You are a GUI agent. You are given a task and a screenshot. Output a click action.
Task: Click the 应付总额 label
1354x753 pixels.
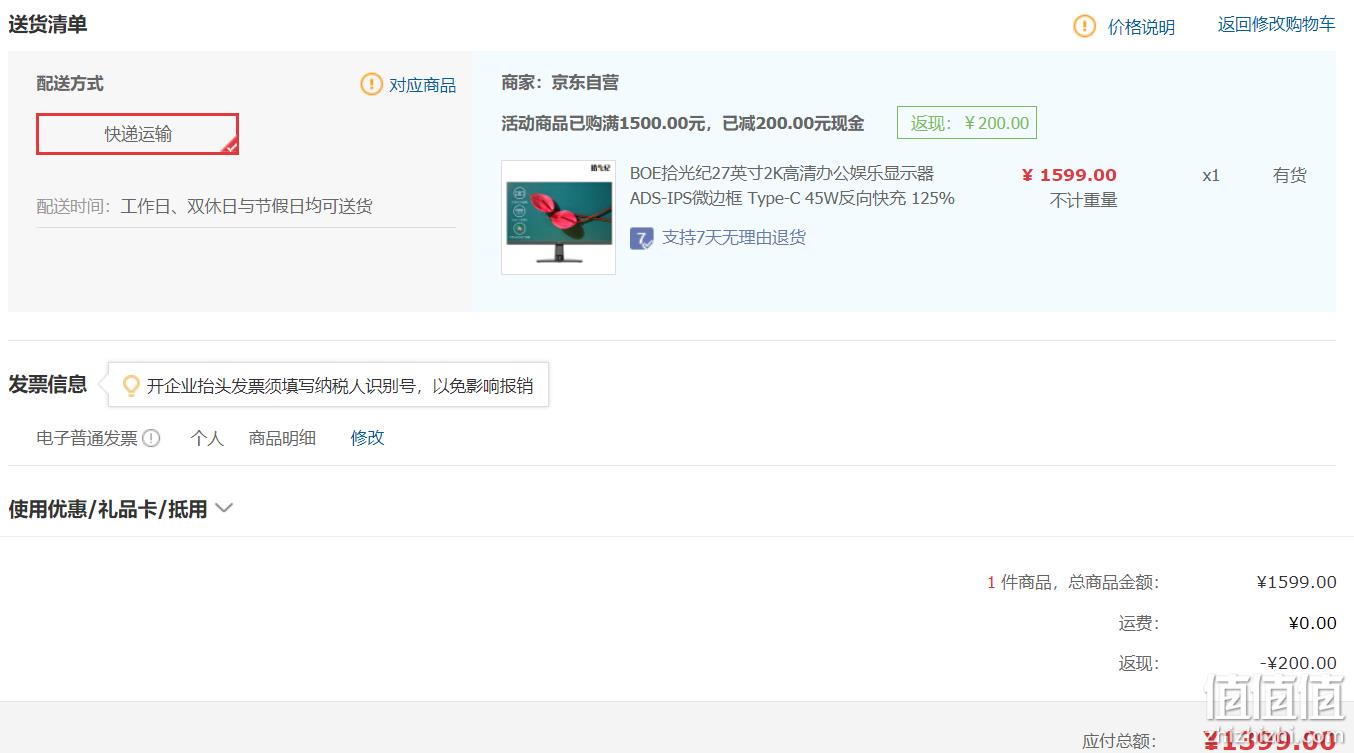pyautogui.click(x=1119, y=742)
